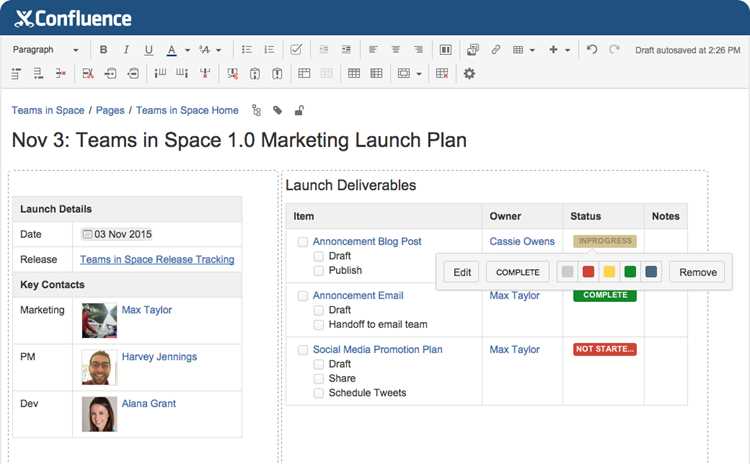Apply the text color (A)
The image size is (750, 464).
171,50
